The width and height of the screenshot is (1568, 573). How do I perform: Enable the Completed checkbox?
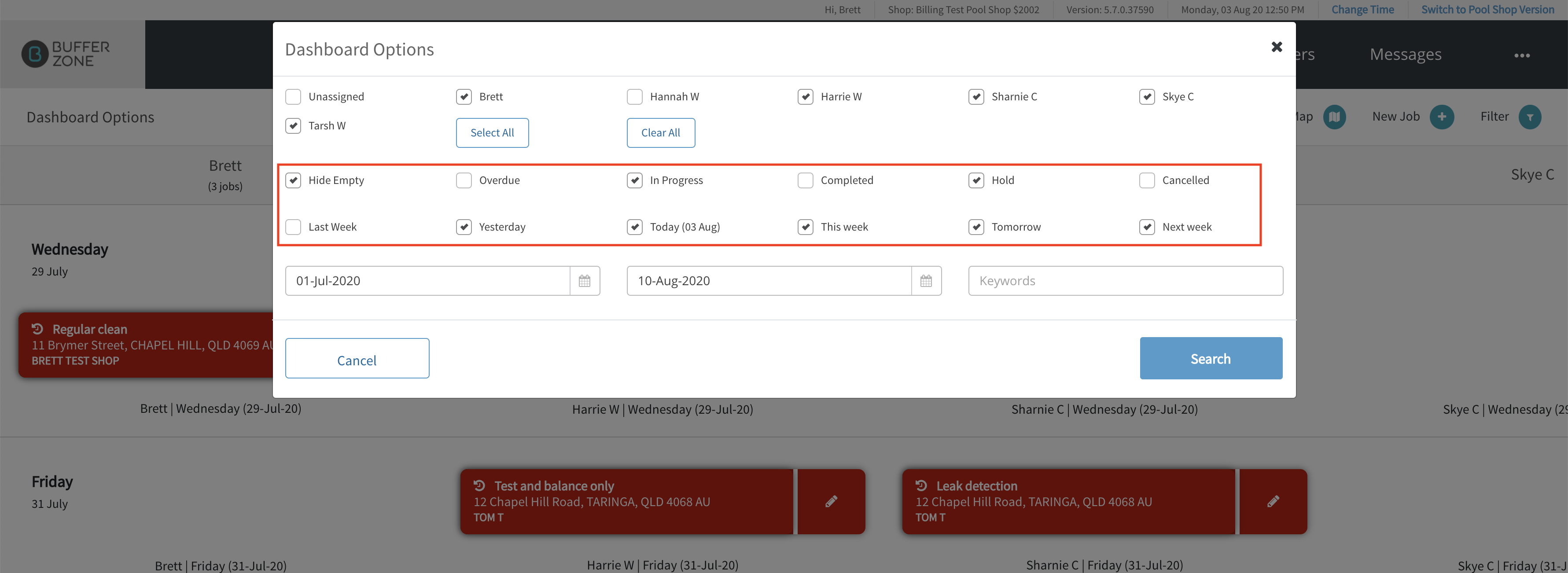pyautogui.click(x=805, y=181)
